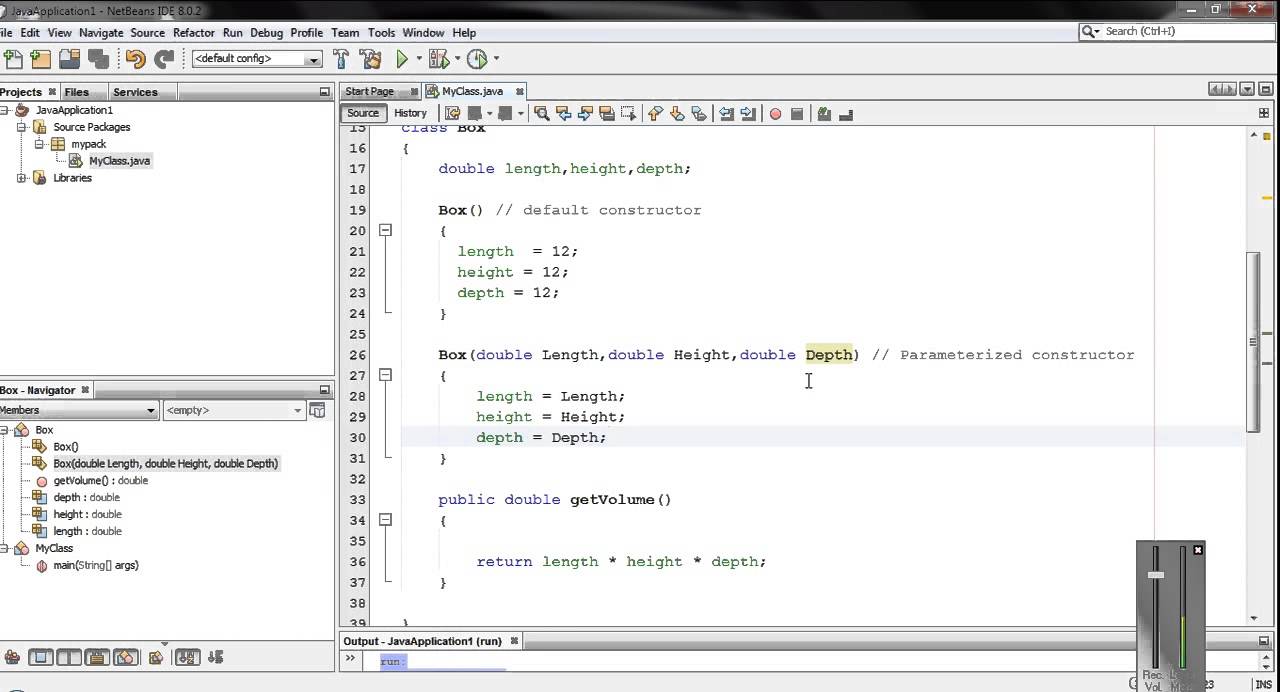The width and height of the screenshot is (1280, 692).
Task: Click Shift Line Left editor icon
Action: pyautogui.click(x=727, y=114)
